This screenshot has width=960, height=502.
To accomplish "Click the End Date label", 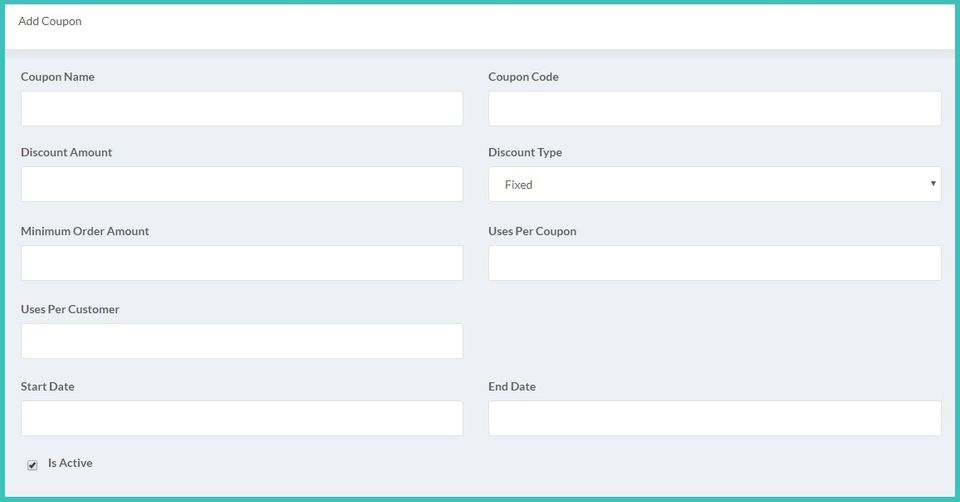I will pyautogui.click(x=512, y=386).
